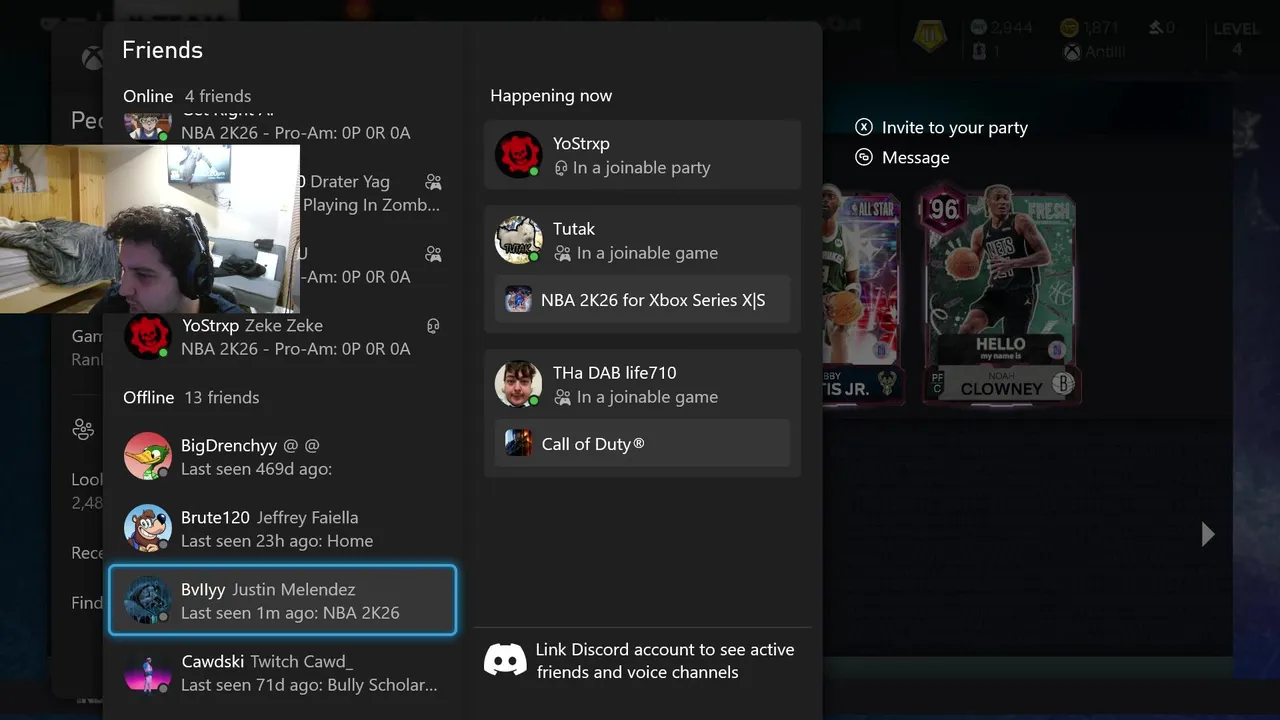Click YoStrxp red gear avatar in friends list

tap(148, 336)
